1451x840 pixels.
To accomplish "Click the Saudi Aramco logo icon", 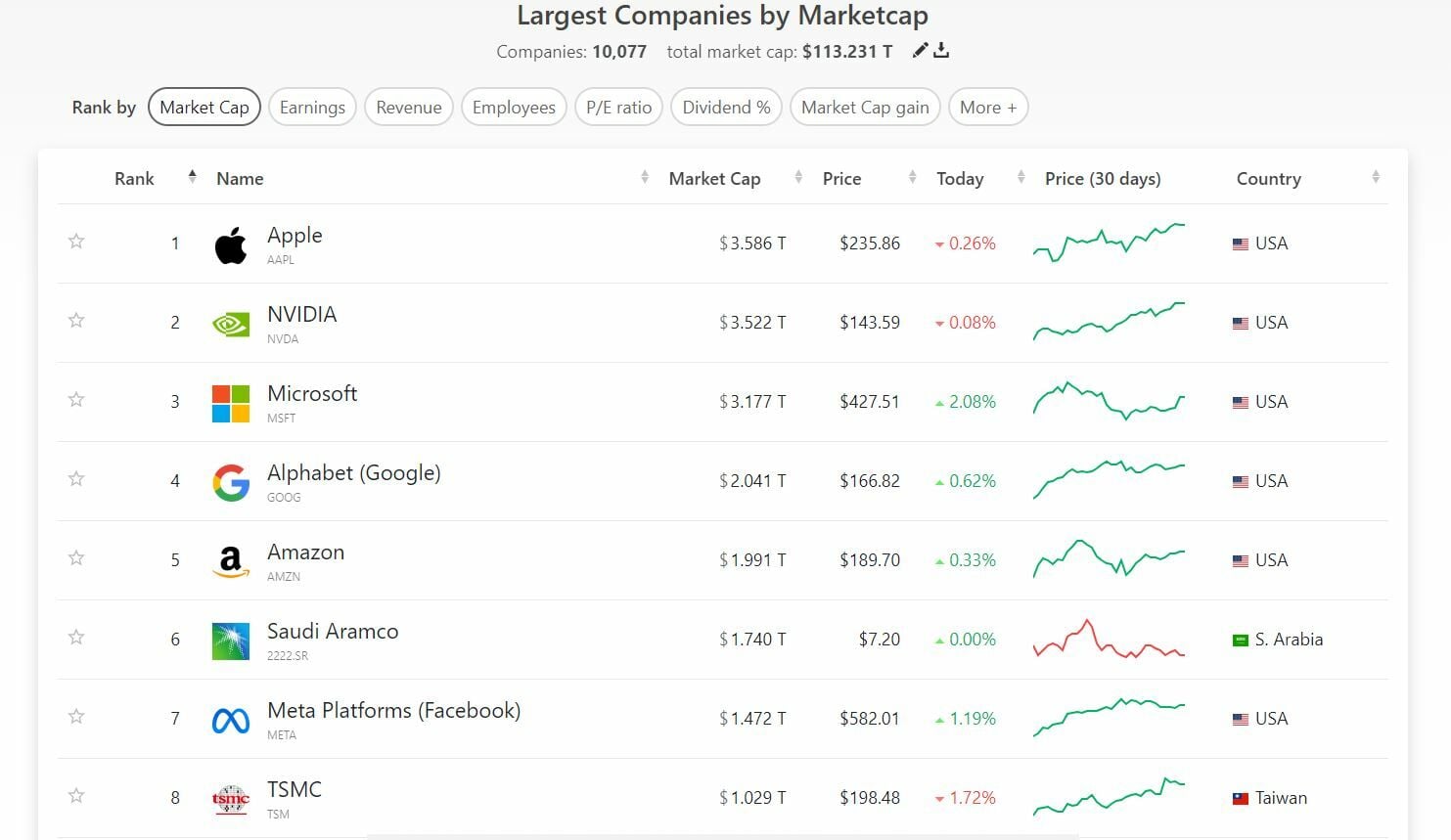I will click(231, 641).
